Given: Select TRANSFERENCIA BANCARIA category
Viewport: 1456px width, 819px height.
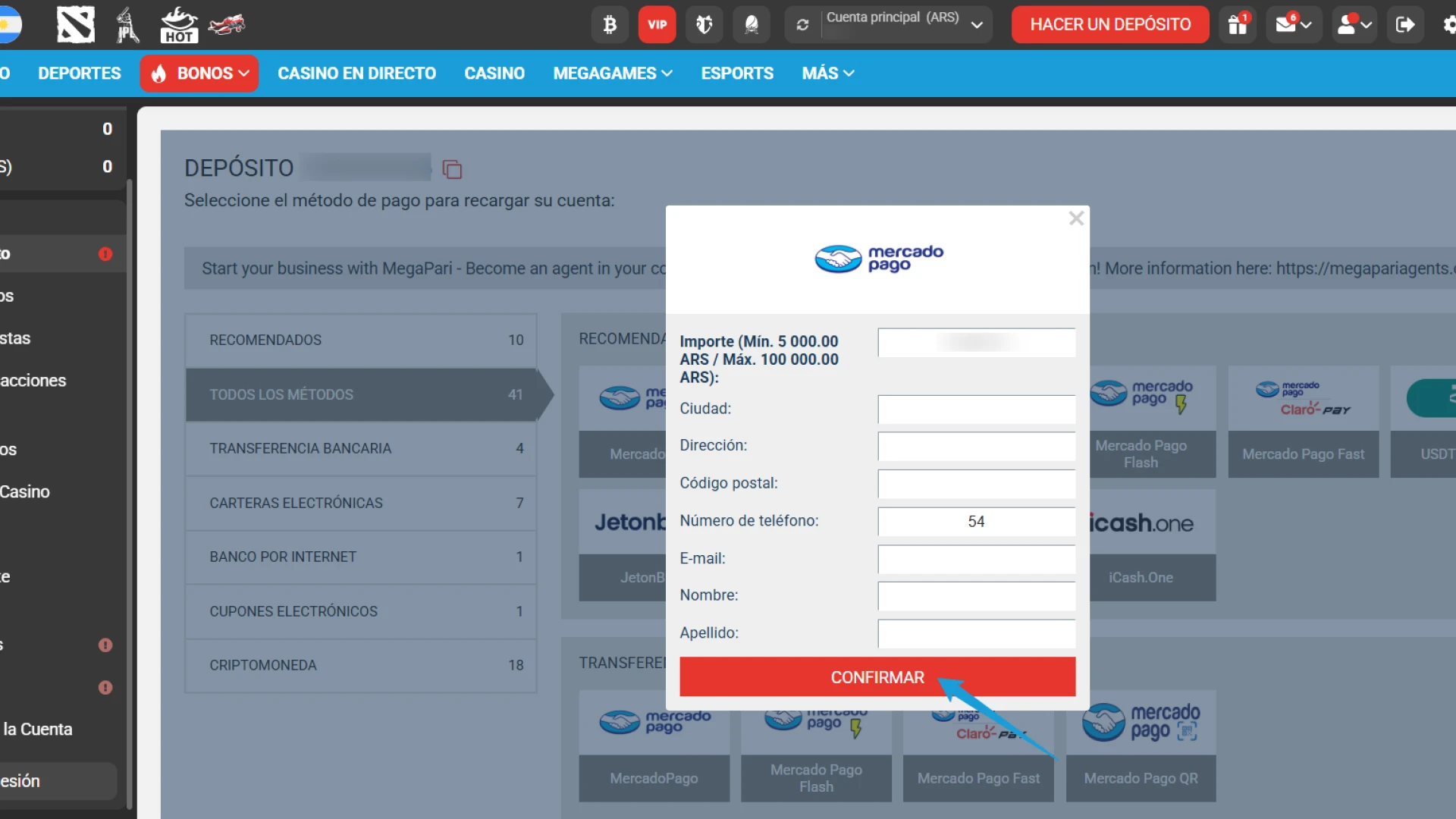Looking at the screenshot, I should click(x=361, y=448).
